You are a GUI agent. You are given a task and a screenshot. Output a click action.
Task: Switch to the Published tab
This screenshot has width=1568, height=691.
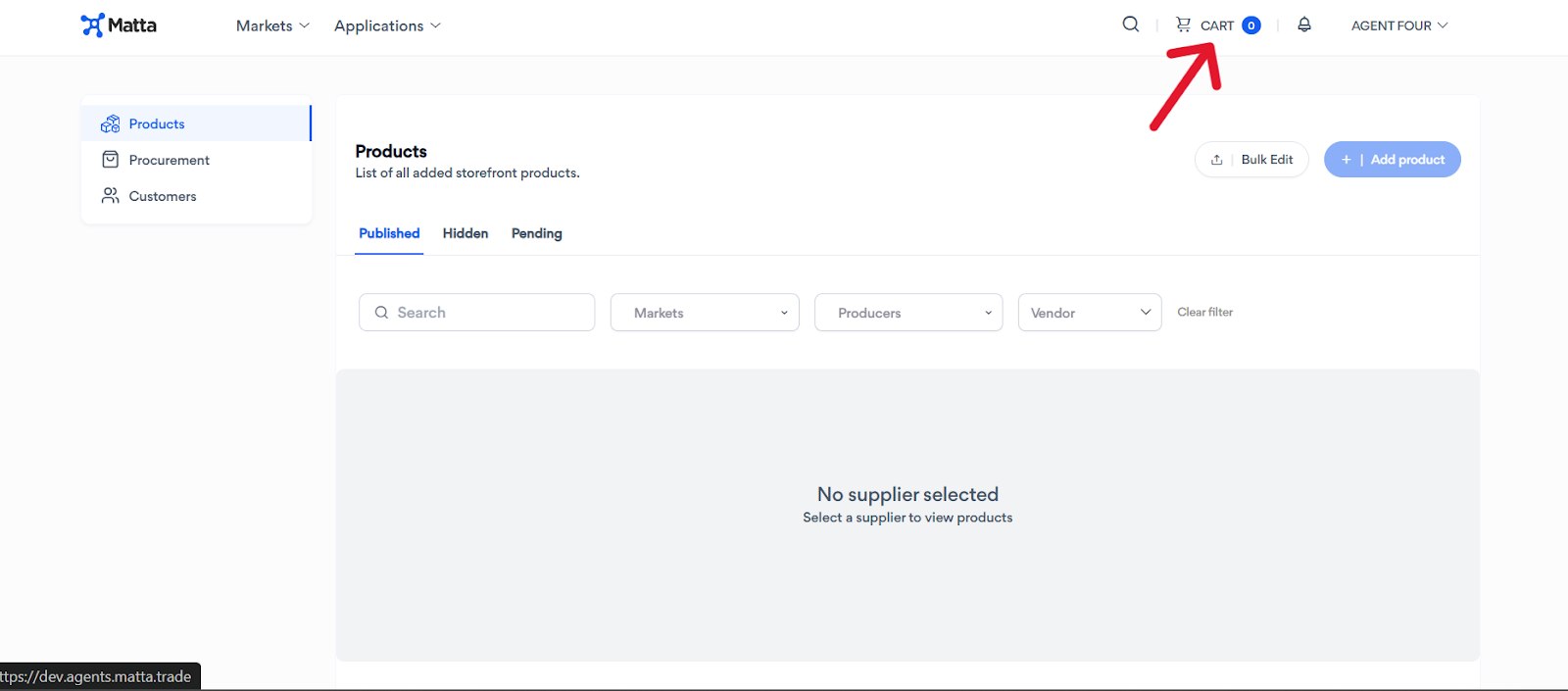[389, 233]
